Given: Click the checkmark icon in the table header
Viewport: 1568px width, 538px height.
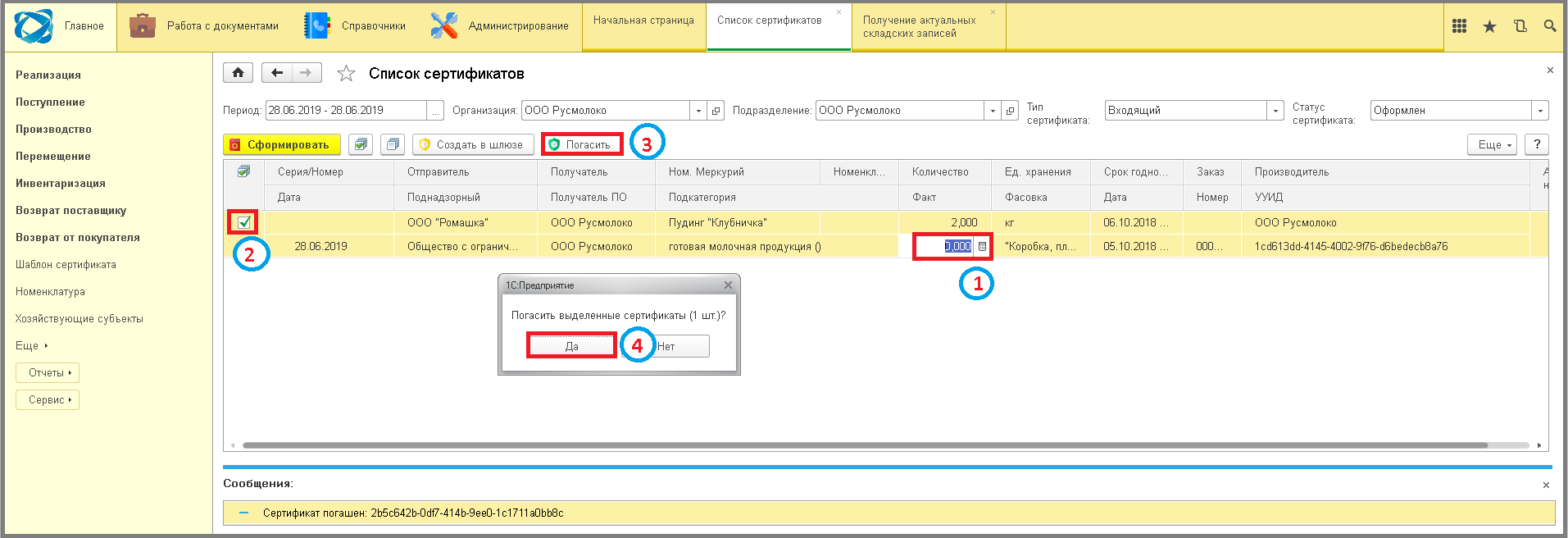Looking at the screenshot, I should coord(243,171).
